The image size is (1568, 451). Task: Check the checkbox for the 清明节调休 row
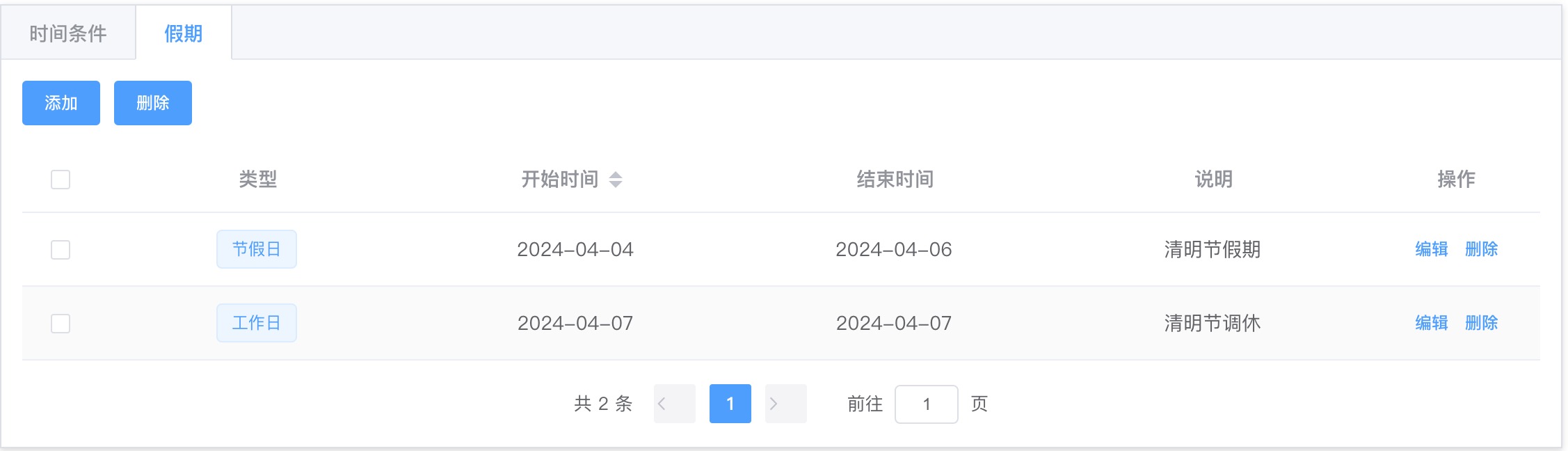tap(60, 322)
